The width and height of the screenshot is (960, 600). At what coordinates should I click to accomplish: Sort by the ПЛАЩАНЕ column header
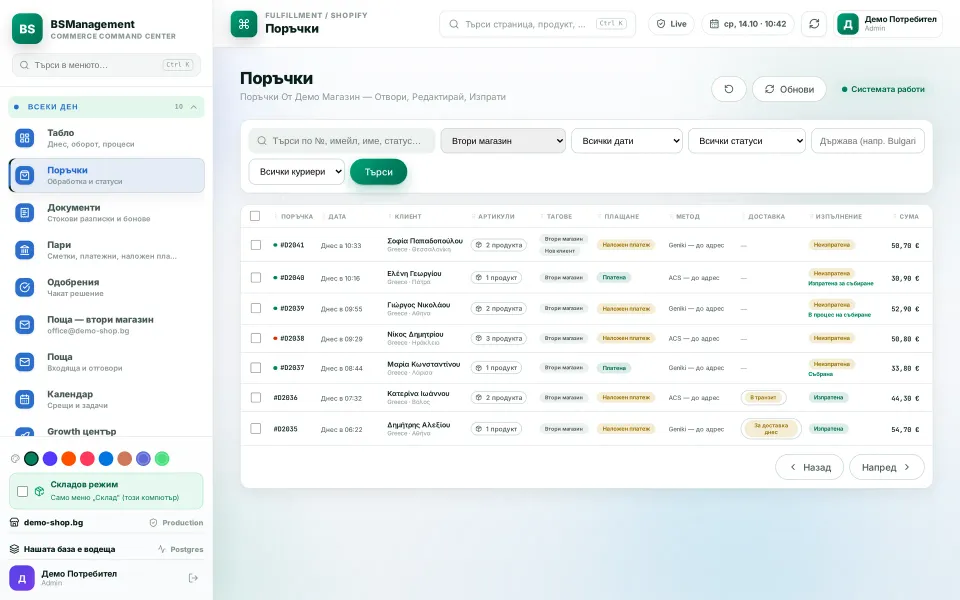[621, 216]
